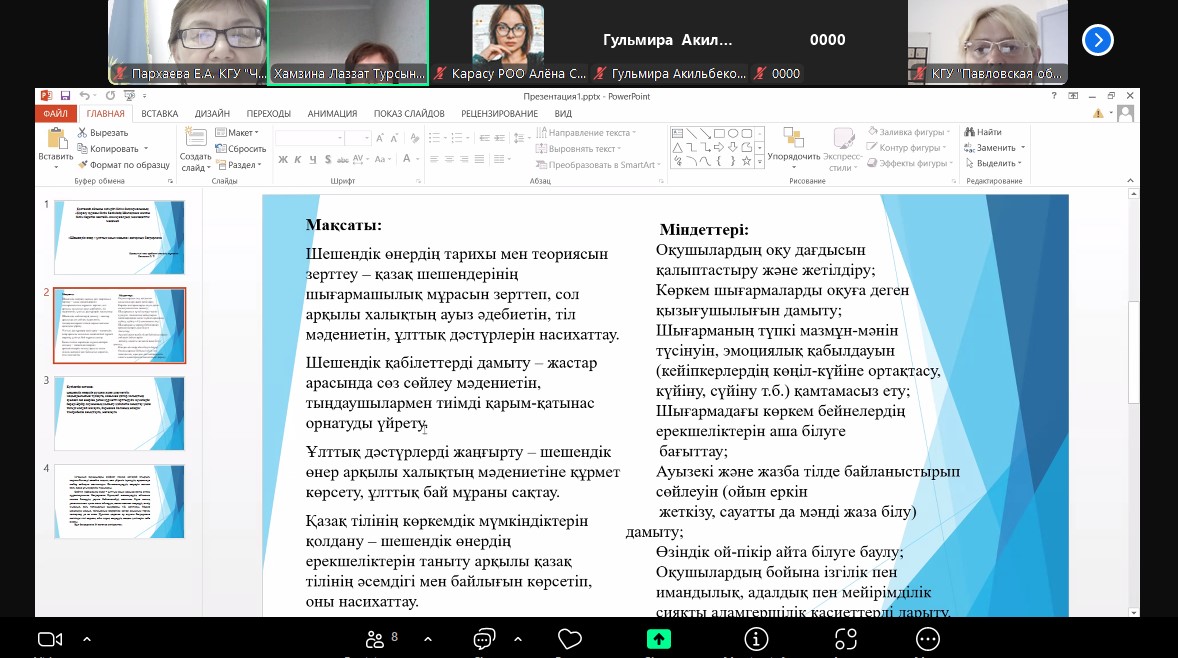Select slide 3 thumbnail in panel

coord(119,413)
